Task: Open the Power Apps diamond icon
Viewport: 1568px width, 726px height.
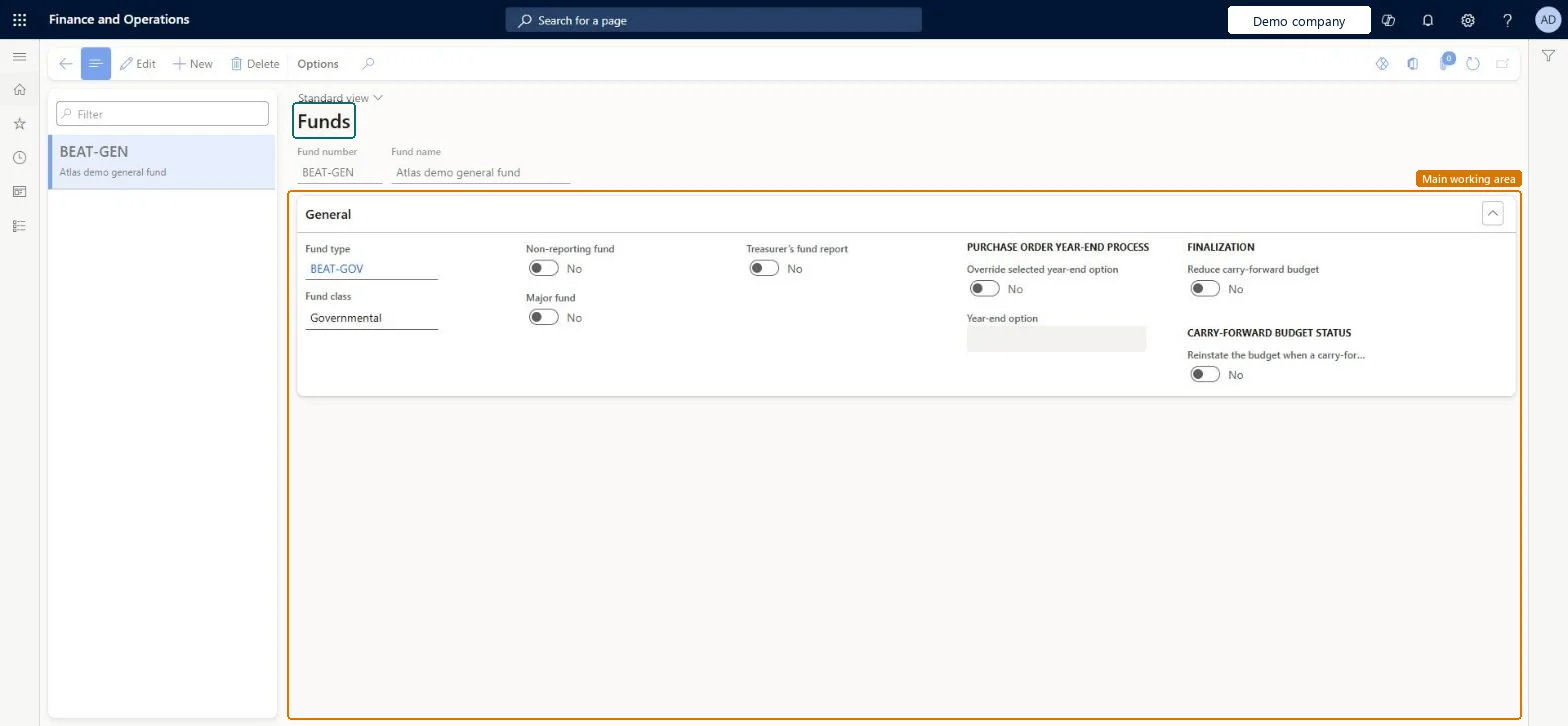Action: pos(1382,63)
